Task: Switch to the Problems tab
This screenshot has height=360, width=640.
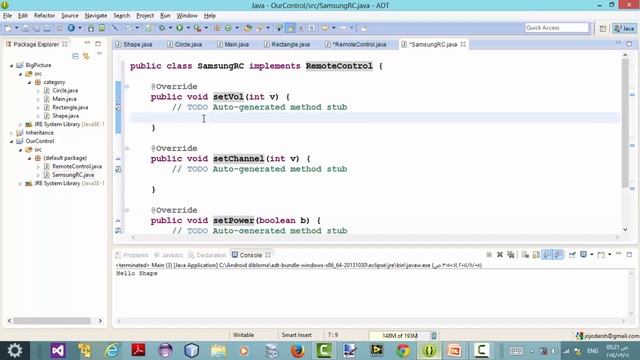Action: coord(132,255)
